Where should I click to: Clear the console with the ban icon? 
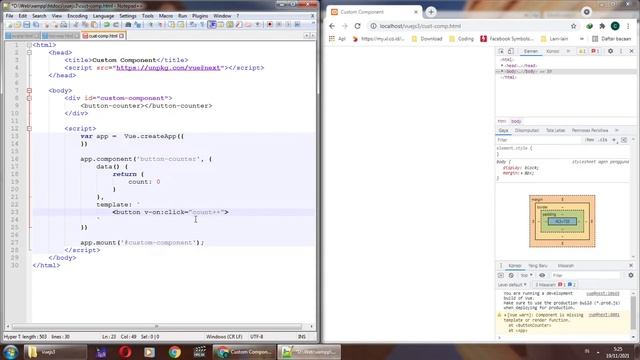[511, 276]
